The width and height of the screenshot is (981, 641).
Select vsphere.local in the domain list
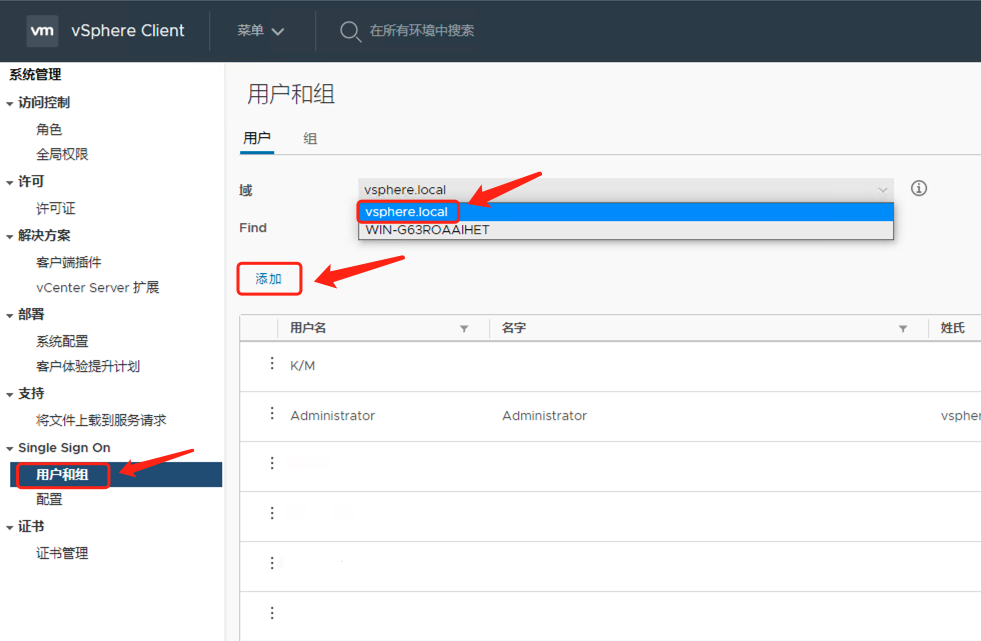(x=626, y=212)
